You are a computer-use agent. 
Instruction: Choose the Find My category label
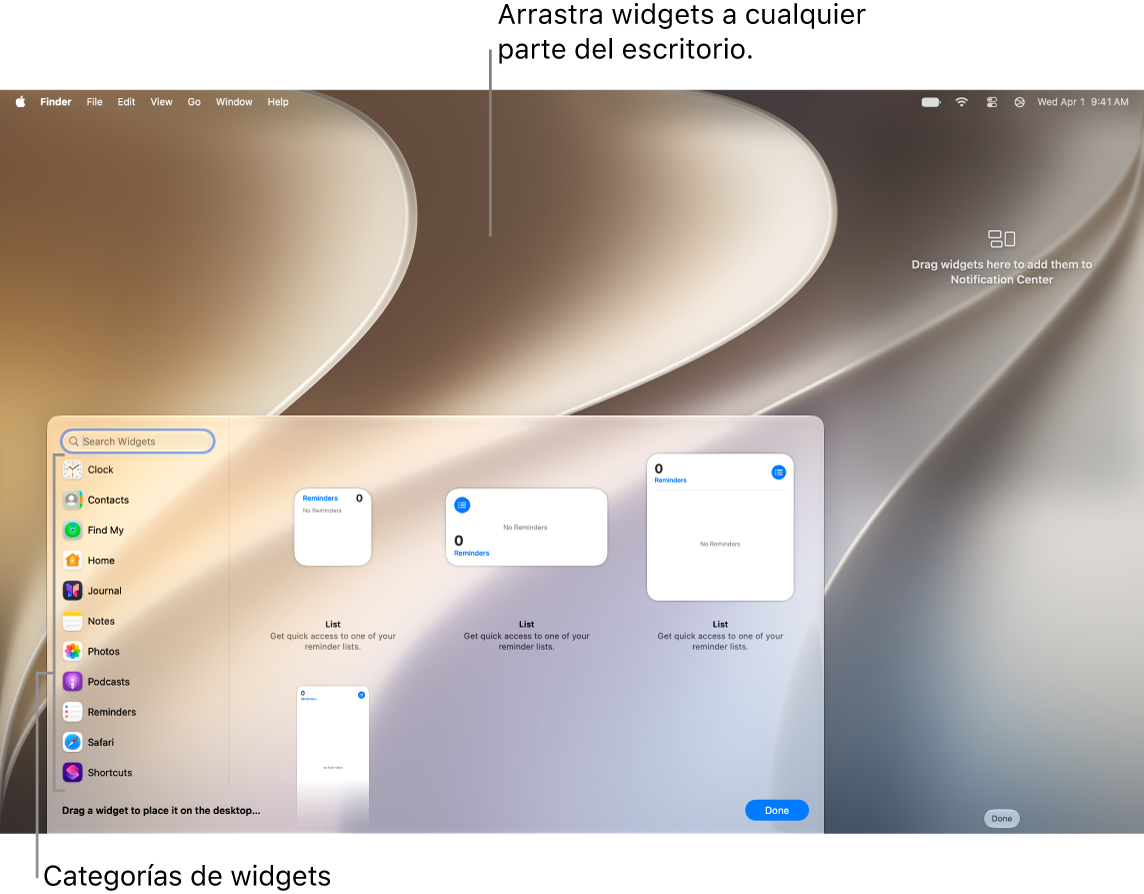[106, 531]
